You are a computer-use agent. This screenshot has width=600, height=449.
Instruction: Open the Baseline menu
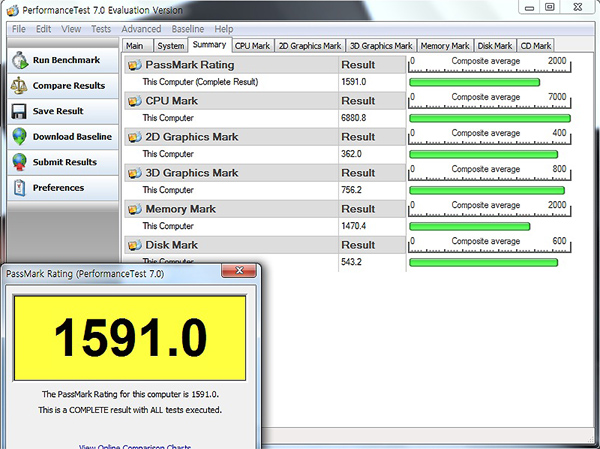(x=188, y=29)
